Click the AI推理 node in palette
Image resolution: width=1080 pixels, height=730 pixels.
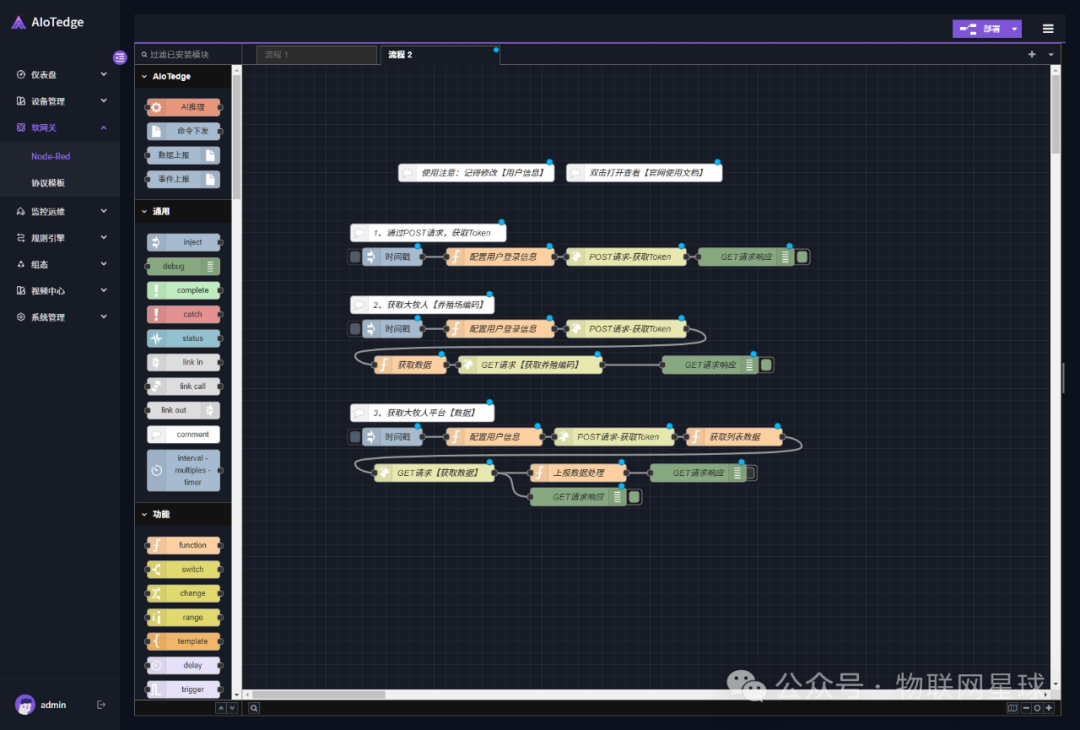pos(184,107)
